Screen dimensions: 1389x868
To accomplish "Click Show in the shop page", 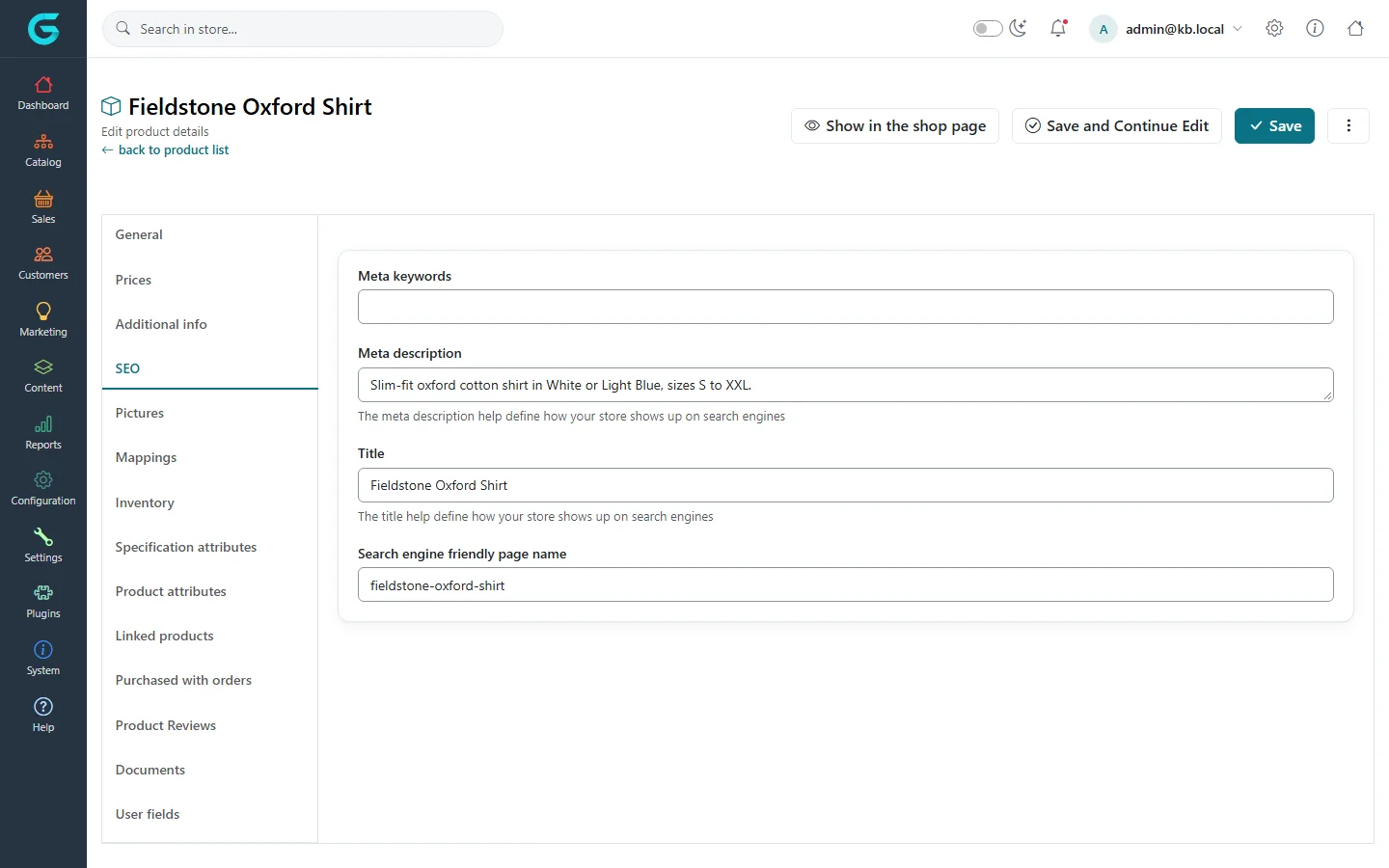I will click(x=895, y=125).
